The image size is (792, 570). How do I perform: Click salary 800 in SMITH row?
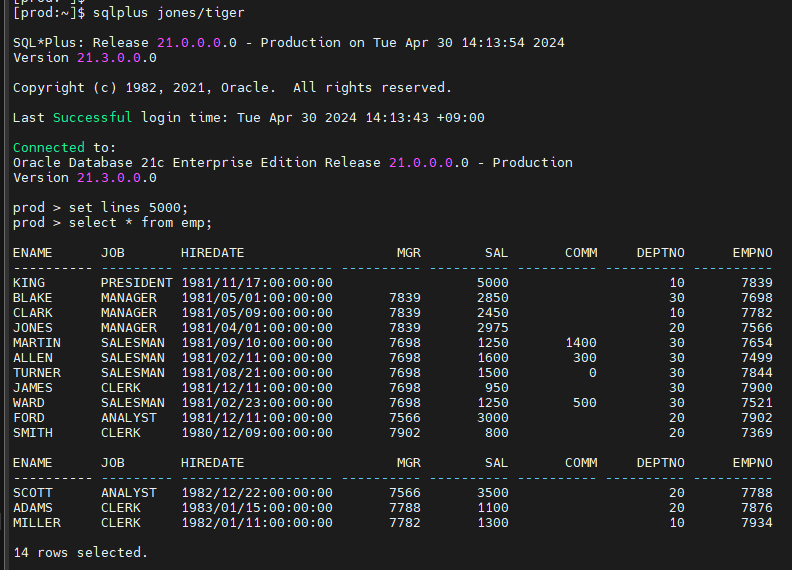(497, 433)
